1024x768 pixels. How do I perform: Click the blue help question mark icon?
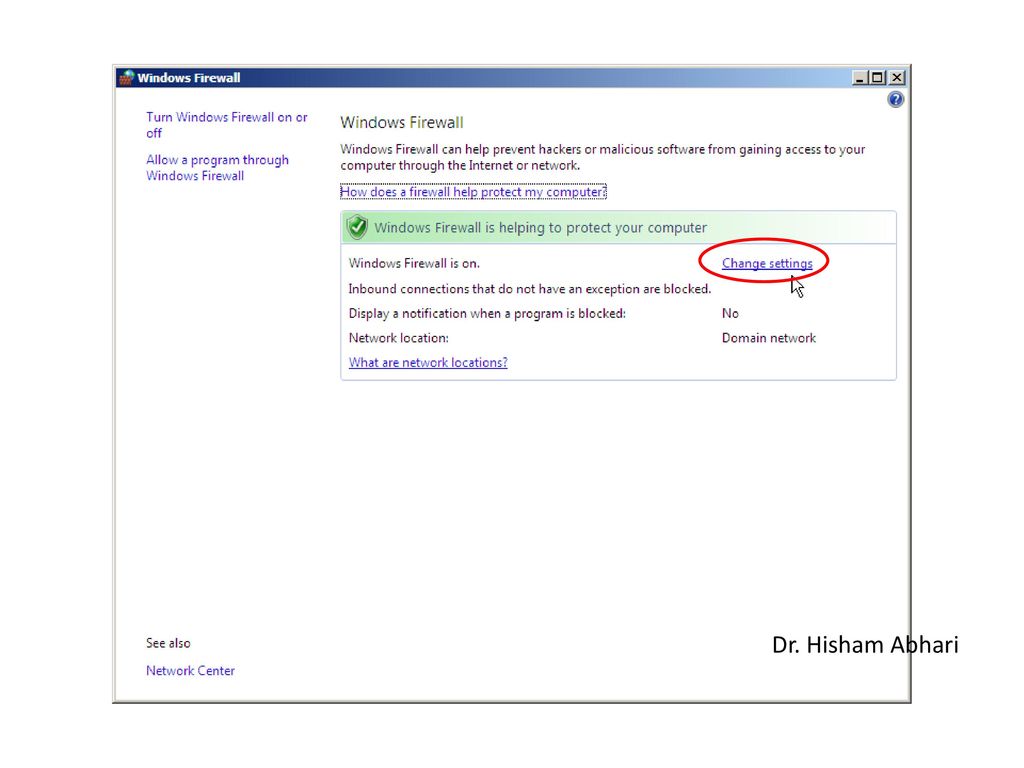pyautogui.click(x=895, y=99)
